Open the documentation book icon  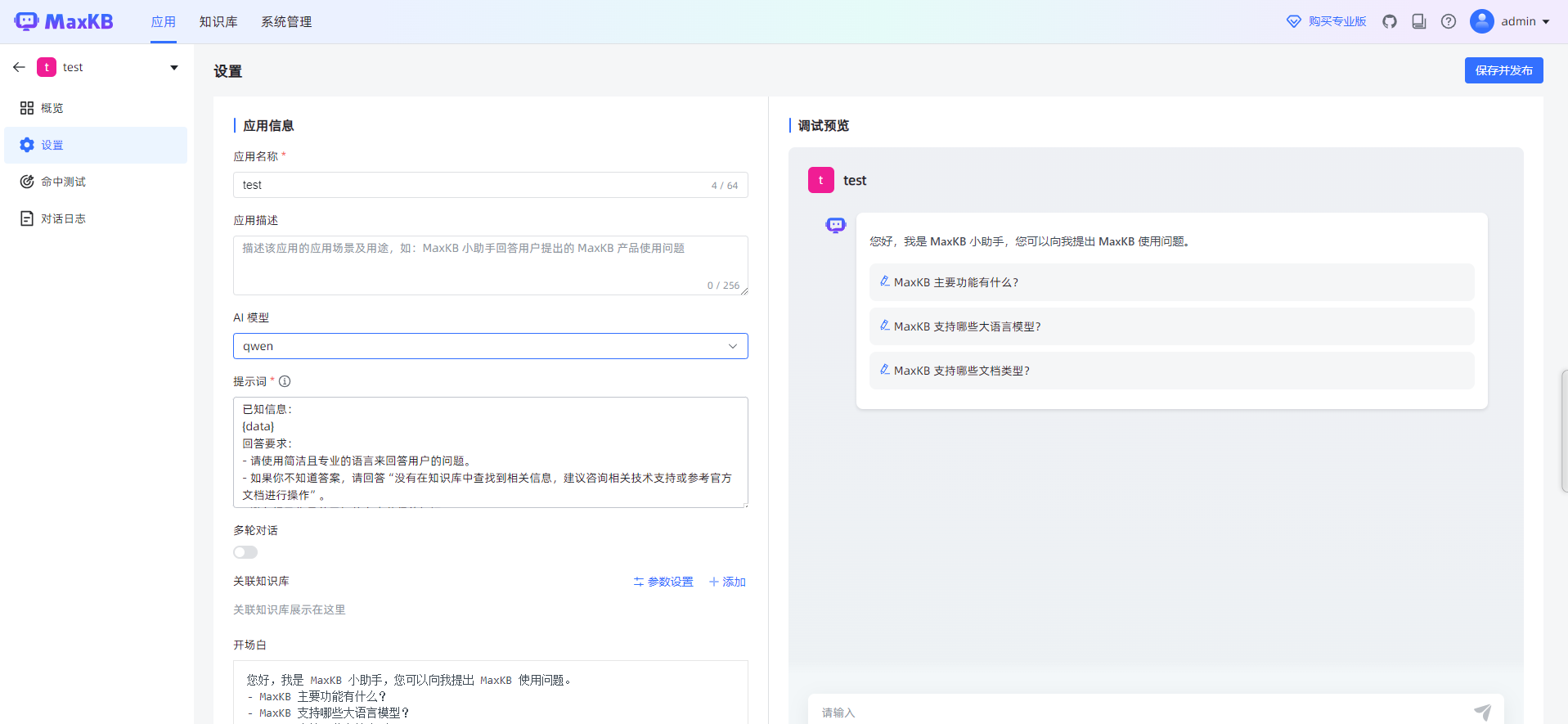pyautogui.click(x=1419, y=22)
